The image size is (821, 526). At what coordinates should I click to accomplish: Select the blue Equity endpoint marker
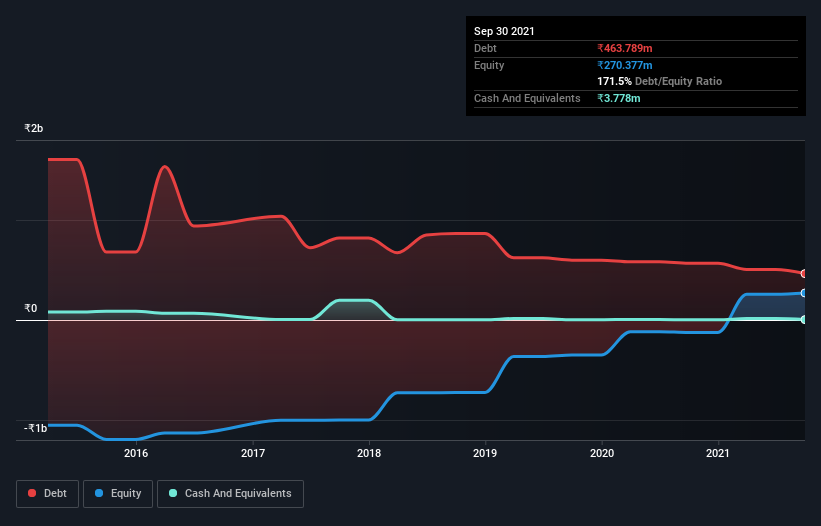804,293
